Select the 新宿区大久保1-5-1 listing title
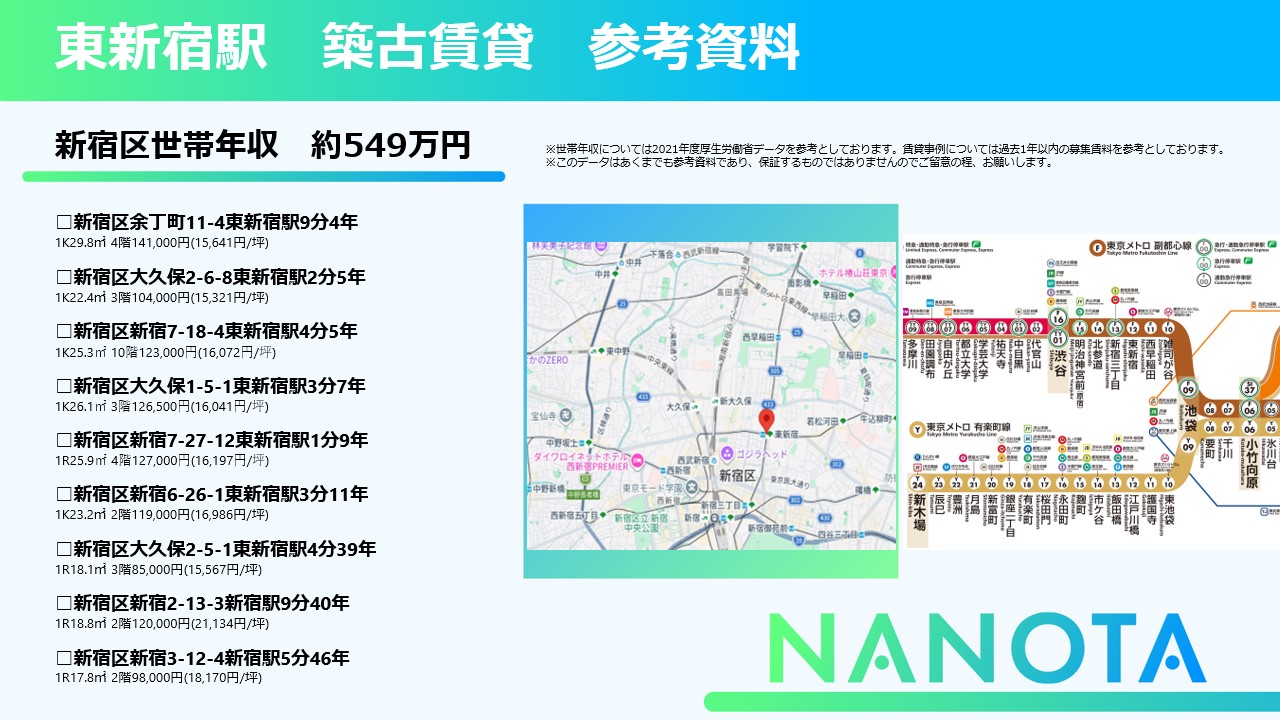This screenshot has width=1280, height=720. coord(219,386)
